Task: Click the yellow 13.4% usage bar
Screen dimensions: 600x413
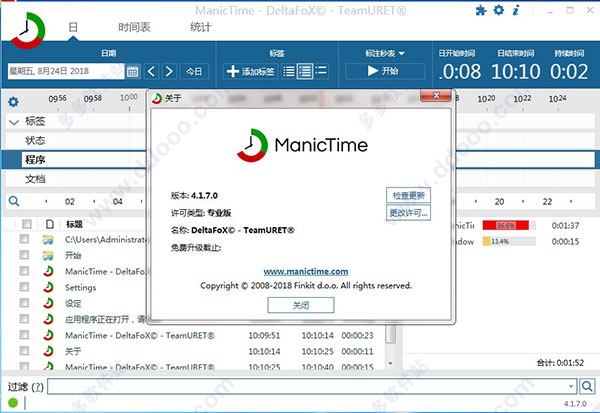Action: pyautogui.click(x=486, y=242)
